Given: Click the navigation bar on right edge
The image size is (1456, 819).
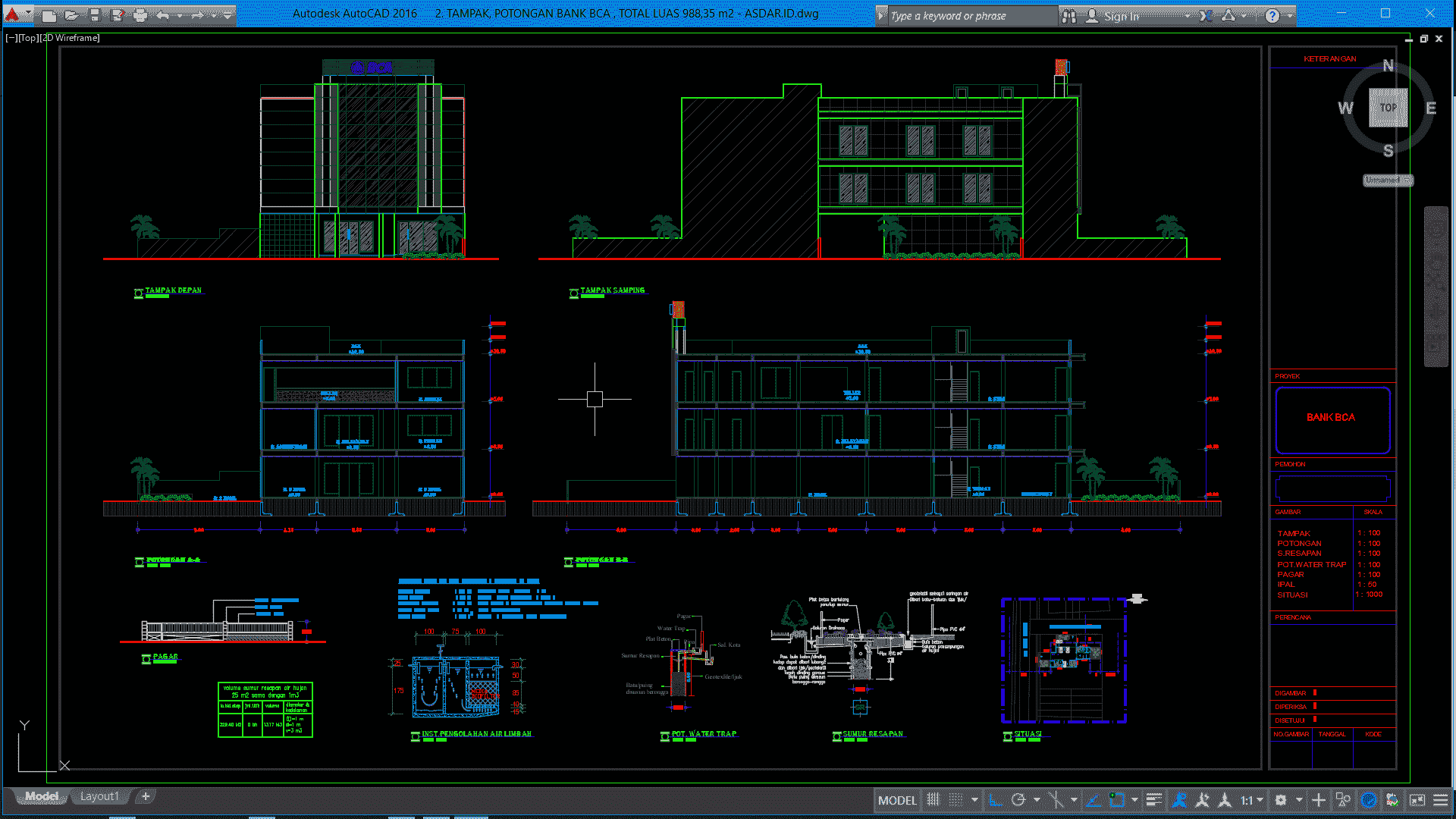Looking at the screenshot, I should 1436,287.
